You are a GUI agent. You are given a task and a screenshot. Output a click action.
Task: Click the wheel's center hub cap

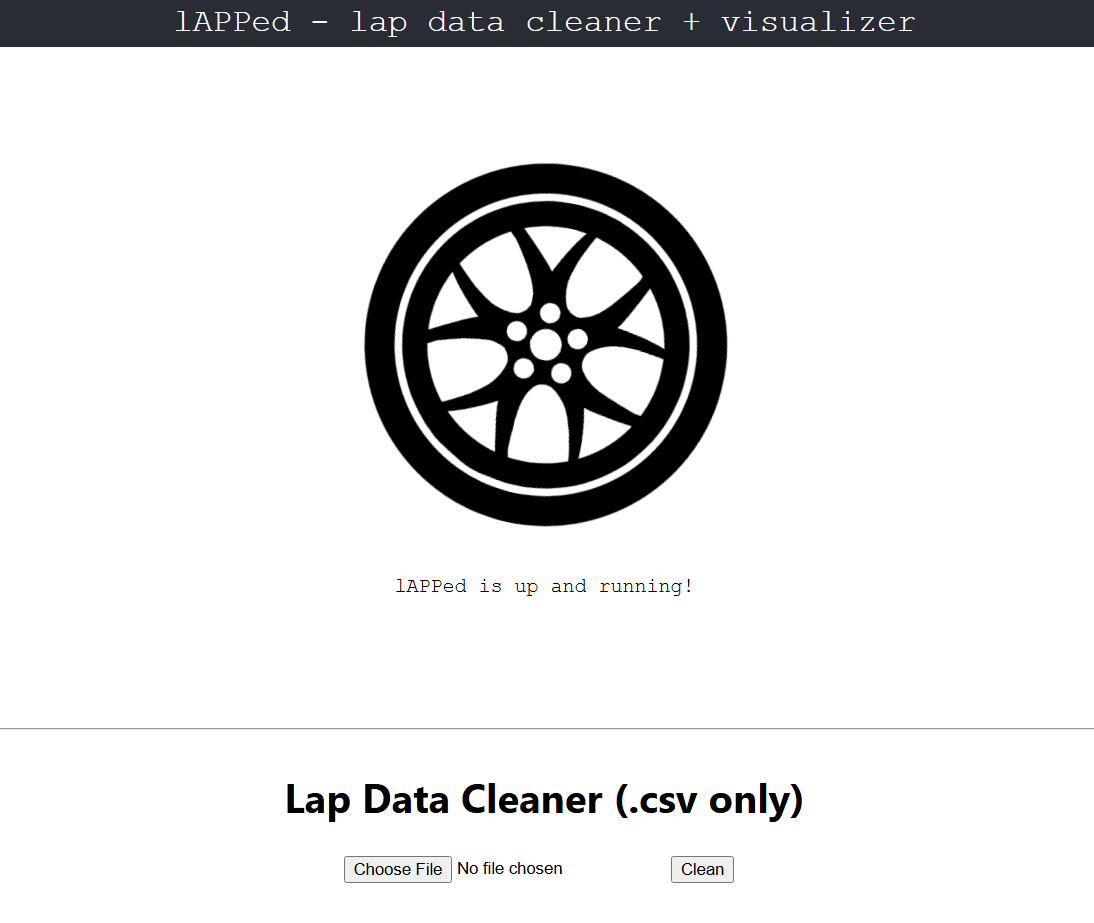546,345
